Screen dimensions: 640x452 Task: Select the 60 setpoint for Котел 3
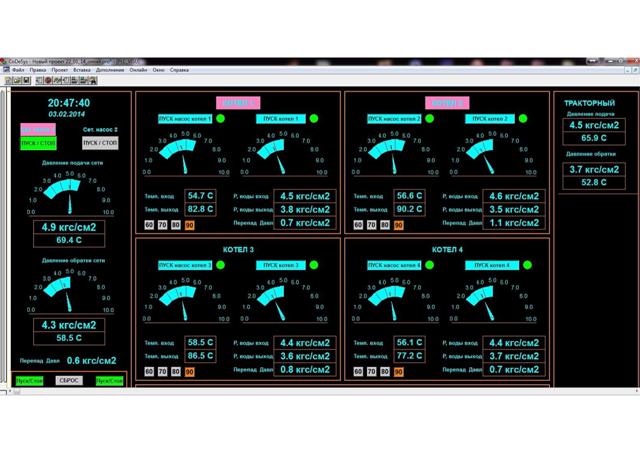coord(149,370)
